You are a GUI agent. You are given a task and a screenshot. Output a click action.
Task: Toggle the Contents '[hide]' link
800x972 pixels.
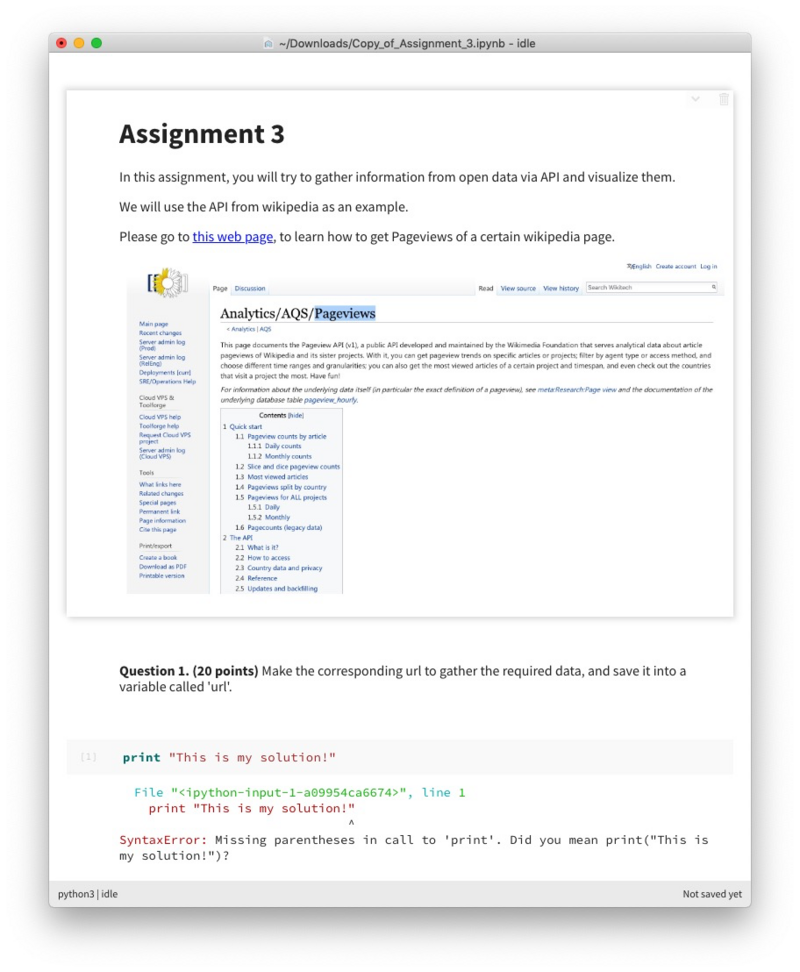[x=295, y=415]
